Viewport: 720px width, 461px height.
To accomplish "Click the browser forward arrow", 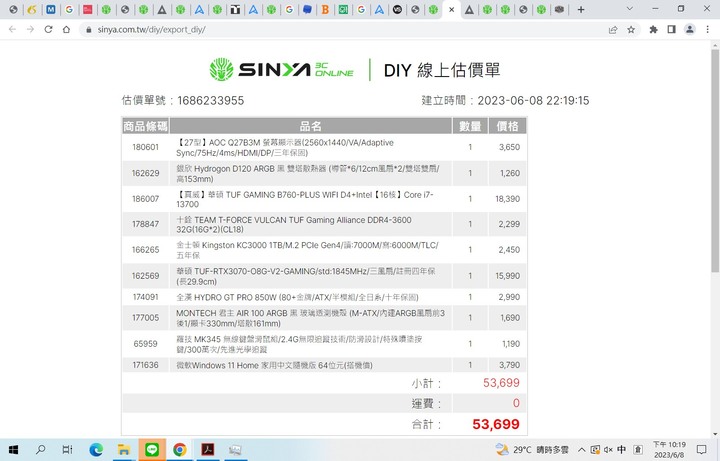I will (x=30, y=29).
